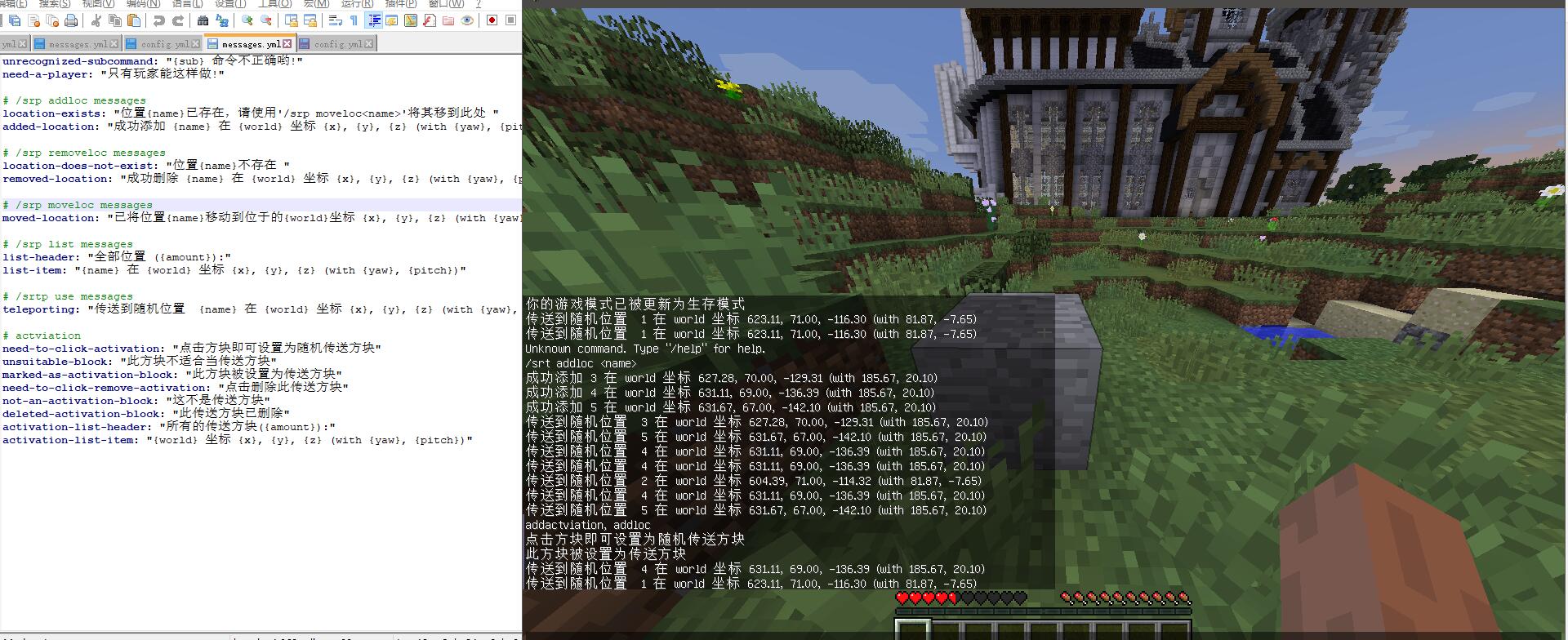Click the deleted-activation-block line

coord(146,414)
